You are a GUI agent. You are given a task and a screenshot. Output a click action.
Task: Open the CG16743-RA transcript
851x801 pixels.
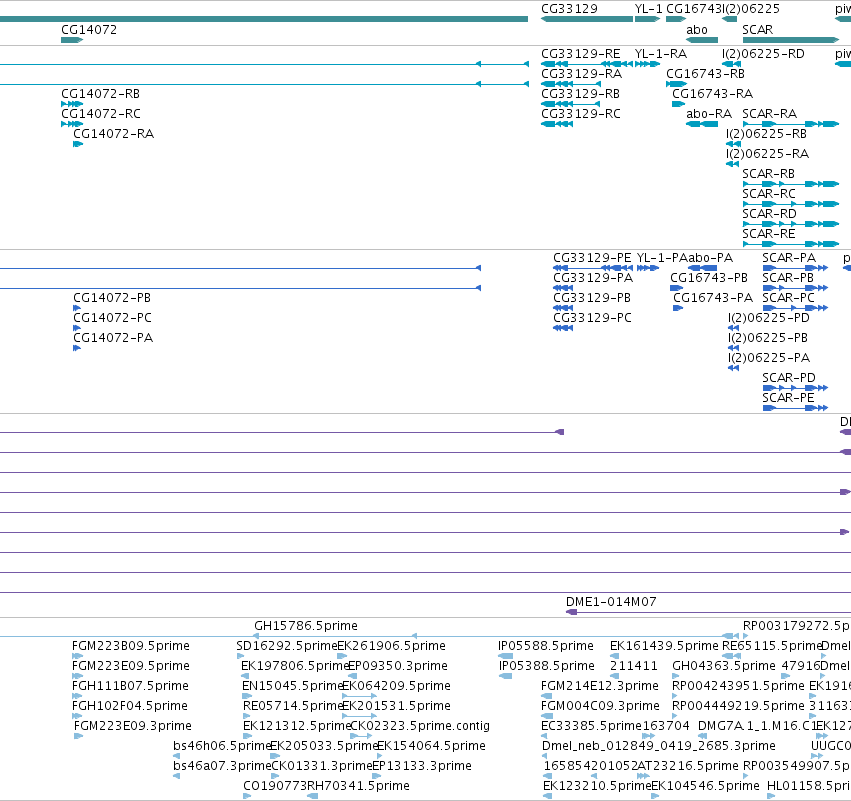coord(713,94)
